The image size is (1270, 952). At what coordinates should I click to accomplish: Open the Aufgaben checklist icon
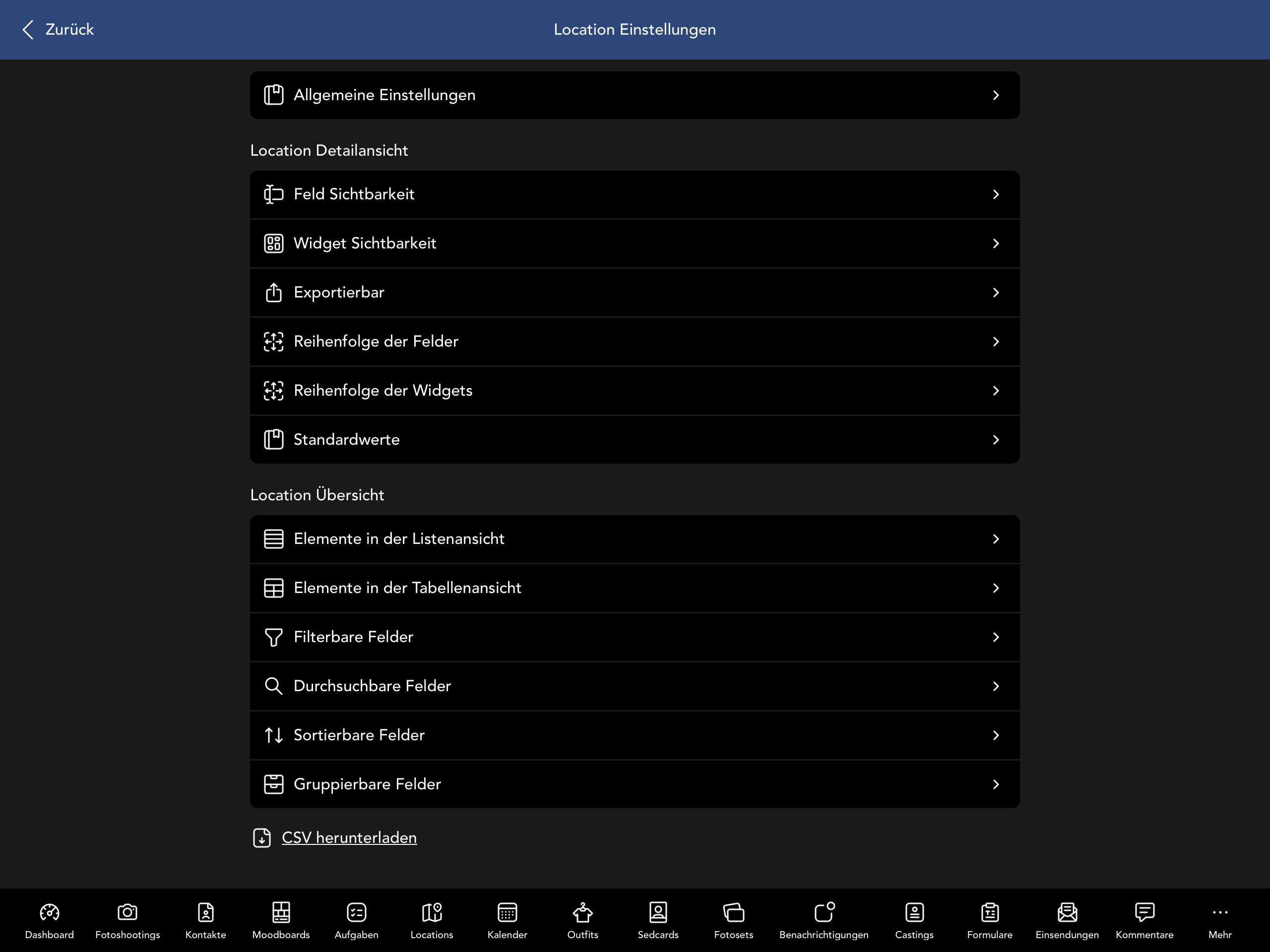click(357, 912)
